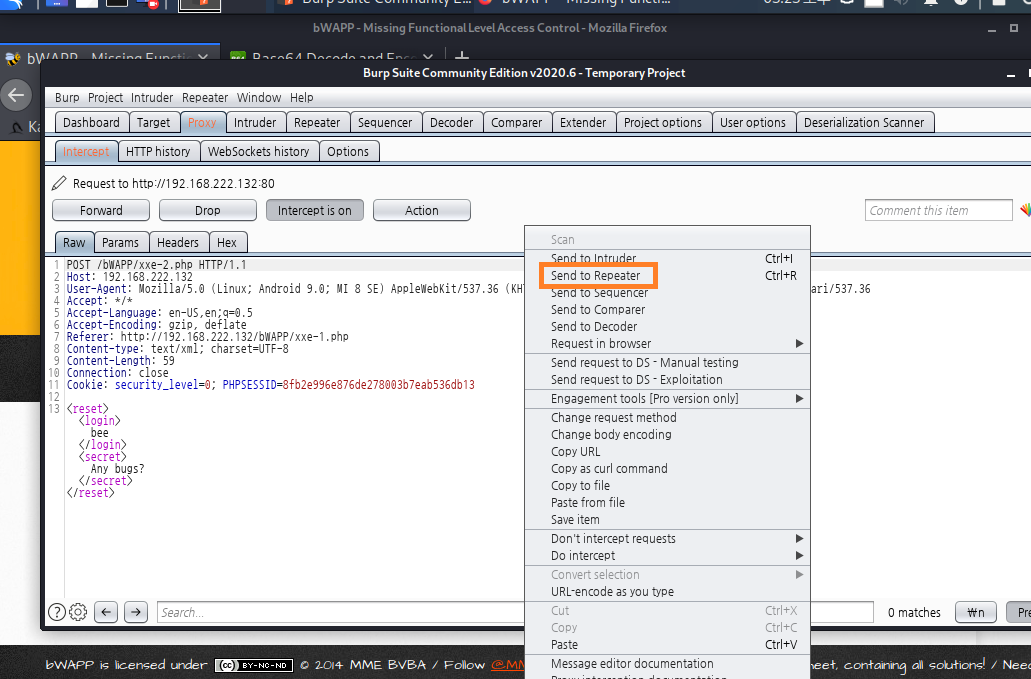1031x679 pixels.
Task: Open the Action button menu
Action: pyautogui.click(x=421, y=210)
